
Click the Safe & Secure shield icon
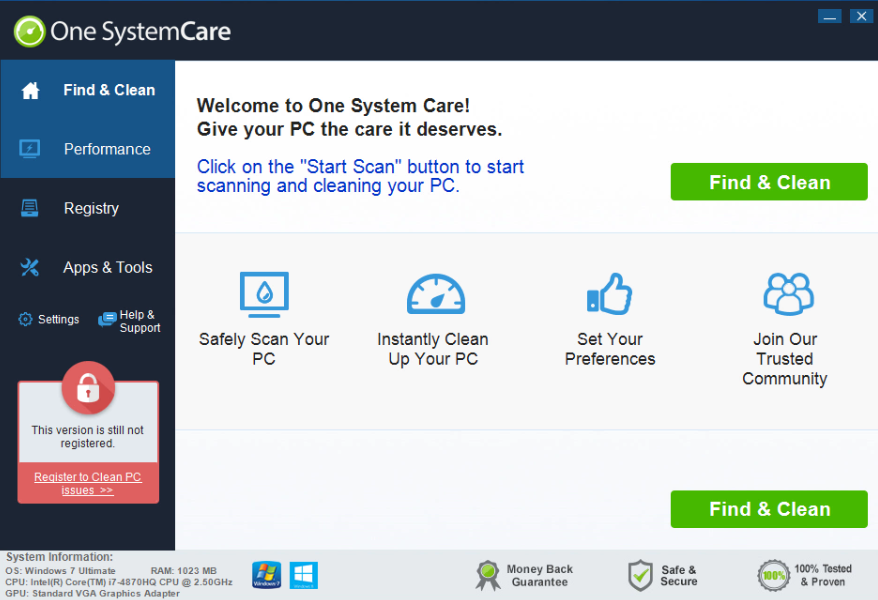pos(640,575)
